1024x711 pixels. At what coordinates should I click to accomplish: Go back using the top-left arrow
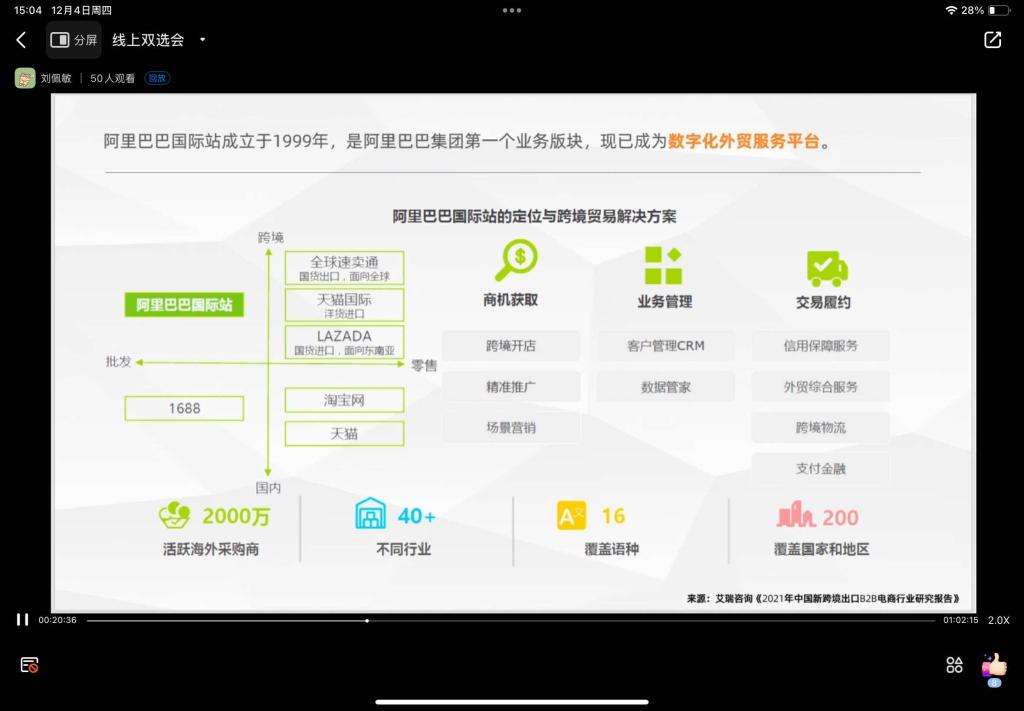[21, 40]
